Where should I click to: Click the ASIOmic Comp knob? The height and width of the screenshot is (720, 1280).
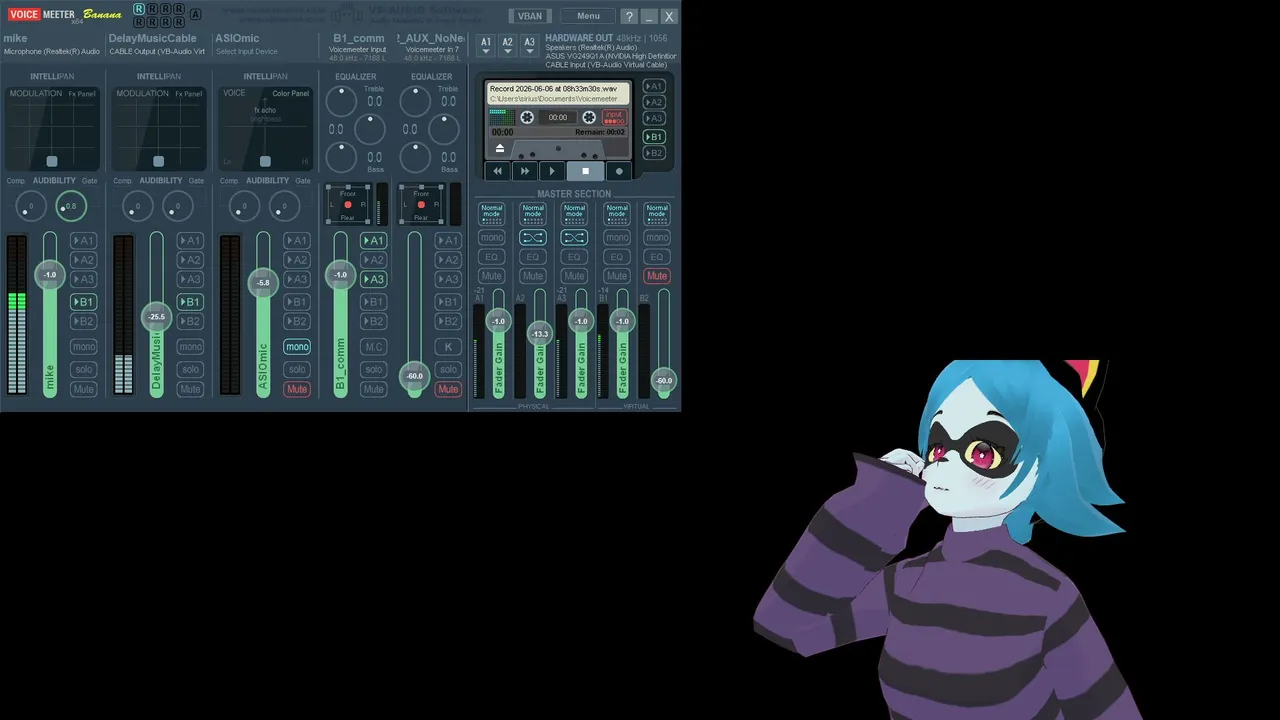coord(244,206)
